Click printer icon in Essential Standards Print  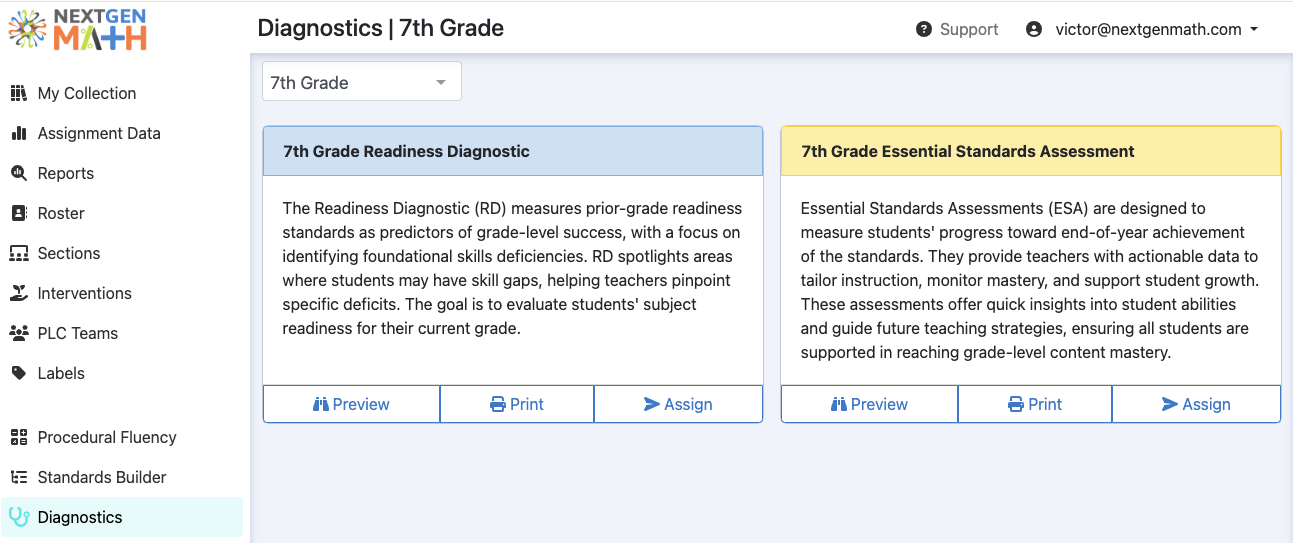point(1016,404)
